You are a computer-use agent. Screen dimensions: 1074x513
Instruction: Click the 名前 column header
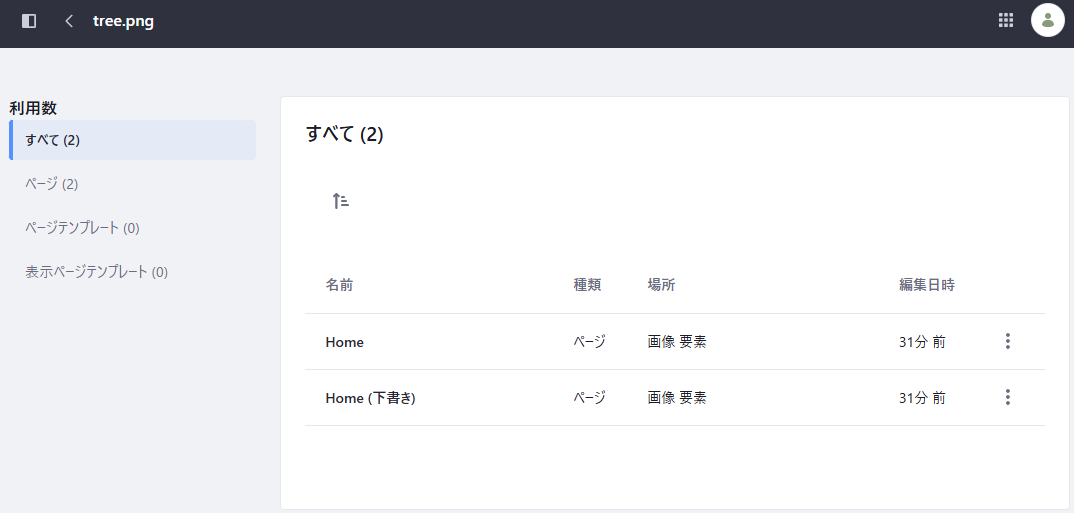[339, 285]
